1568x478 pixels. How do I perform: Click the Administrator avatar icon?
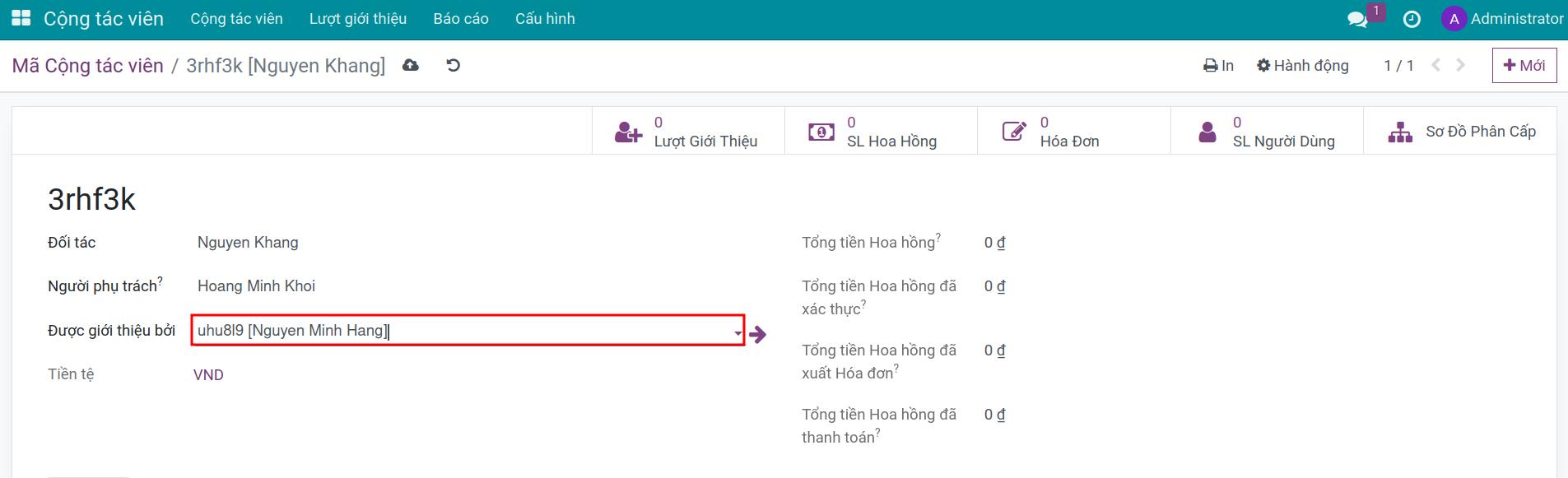pyautogui.click(x=1454, y=18)
